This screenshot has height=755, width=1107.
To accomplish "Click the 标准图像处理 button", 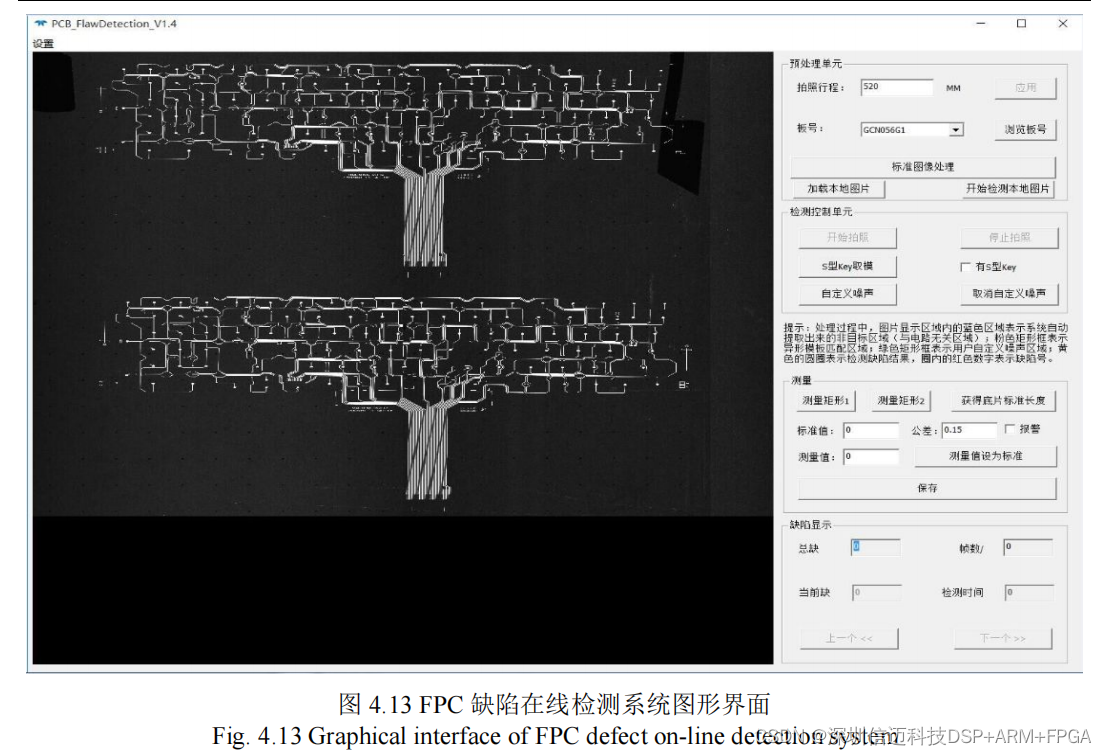I will [922, 167].
